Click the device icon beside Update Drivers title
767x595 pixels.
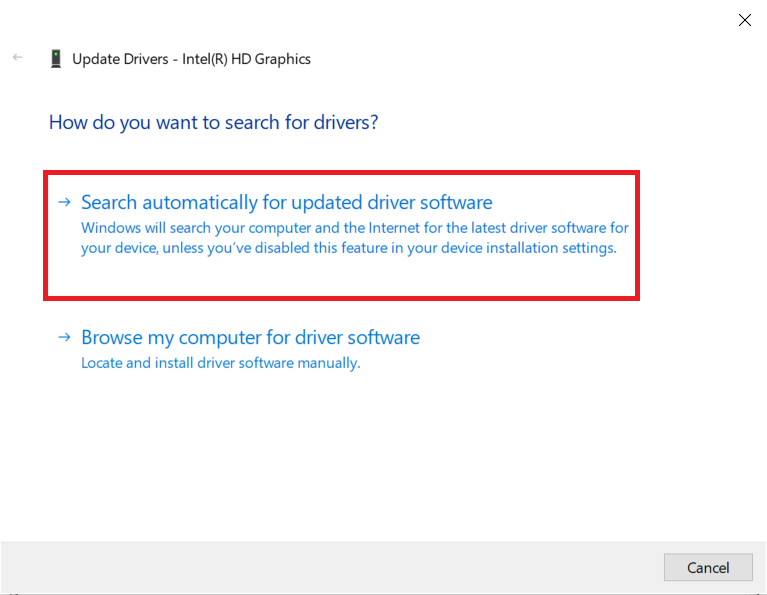(56, 59)
